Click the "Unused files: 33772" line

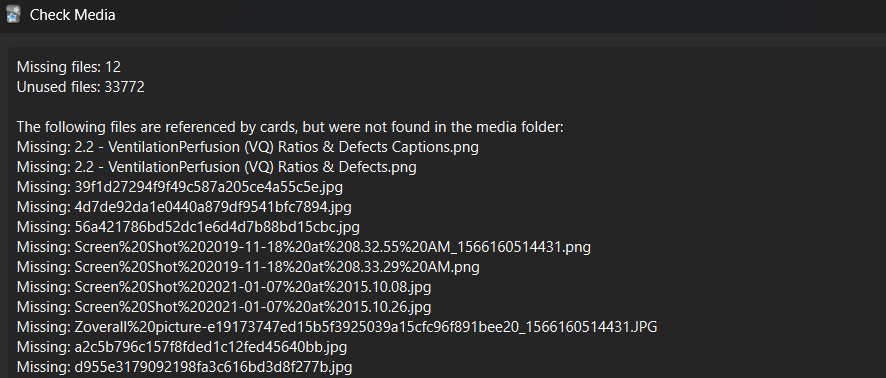(x=81, y=87)
